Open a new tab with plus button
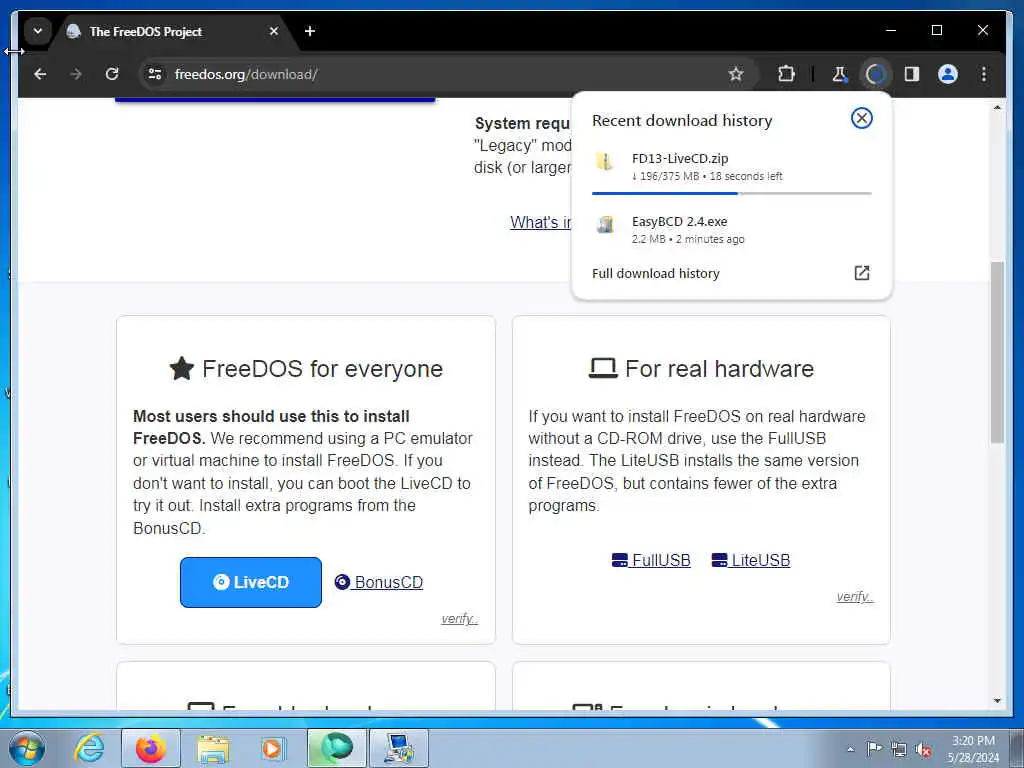Image resolution: width=1024 pixels, height=768 pixels. (310, 31)
